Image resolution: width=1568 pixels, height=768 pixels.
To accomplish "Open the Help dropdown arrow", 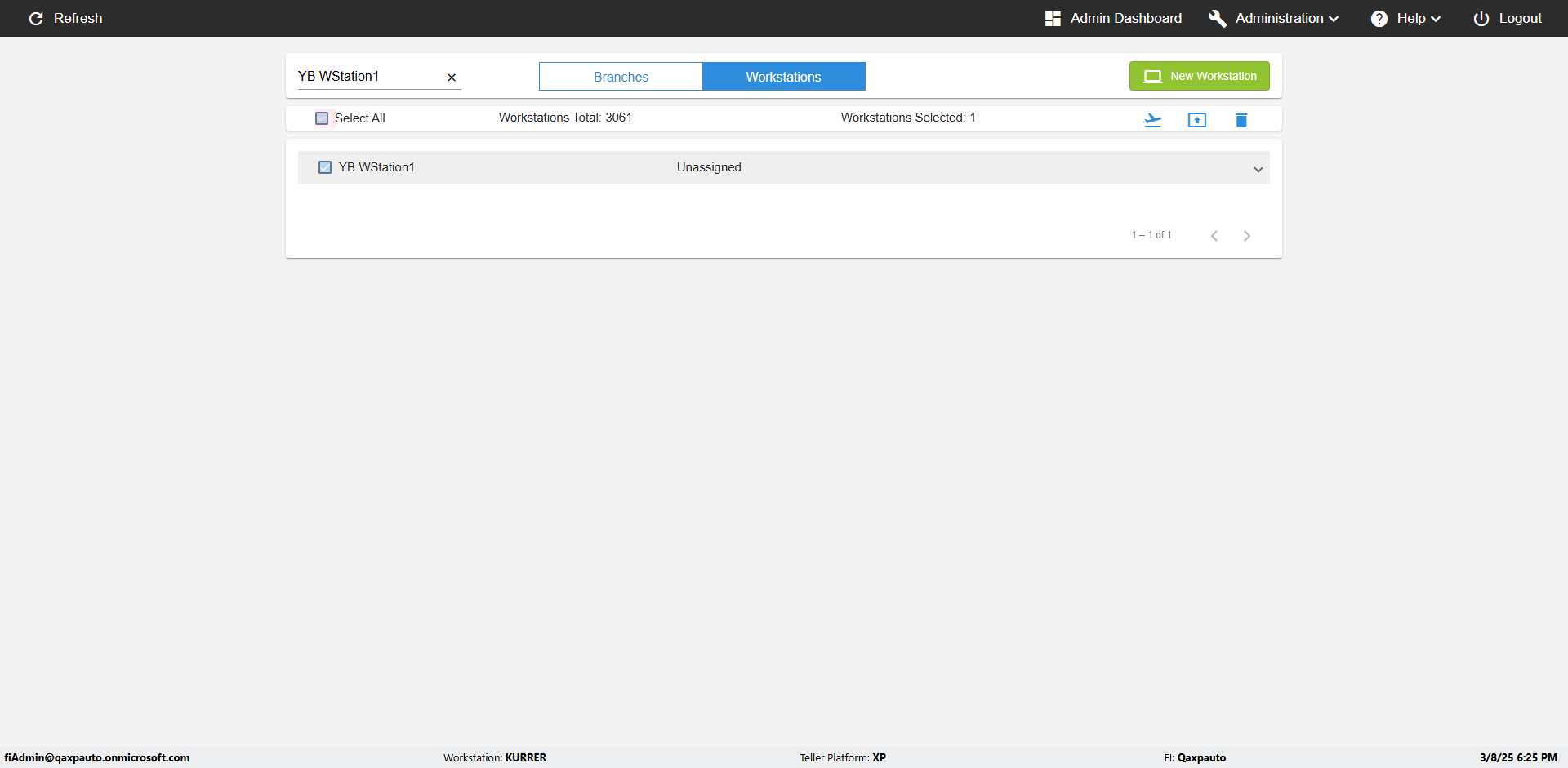I will point(1436,19).
